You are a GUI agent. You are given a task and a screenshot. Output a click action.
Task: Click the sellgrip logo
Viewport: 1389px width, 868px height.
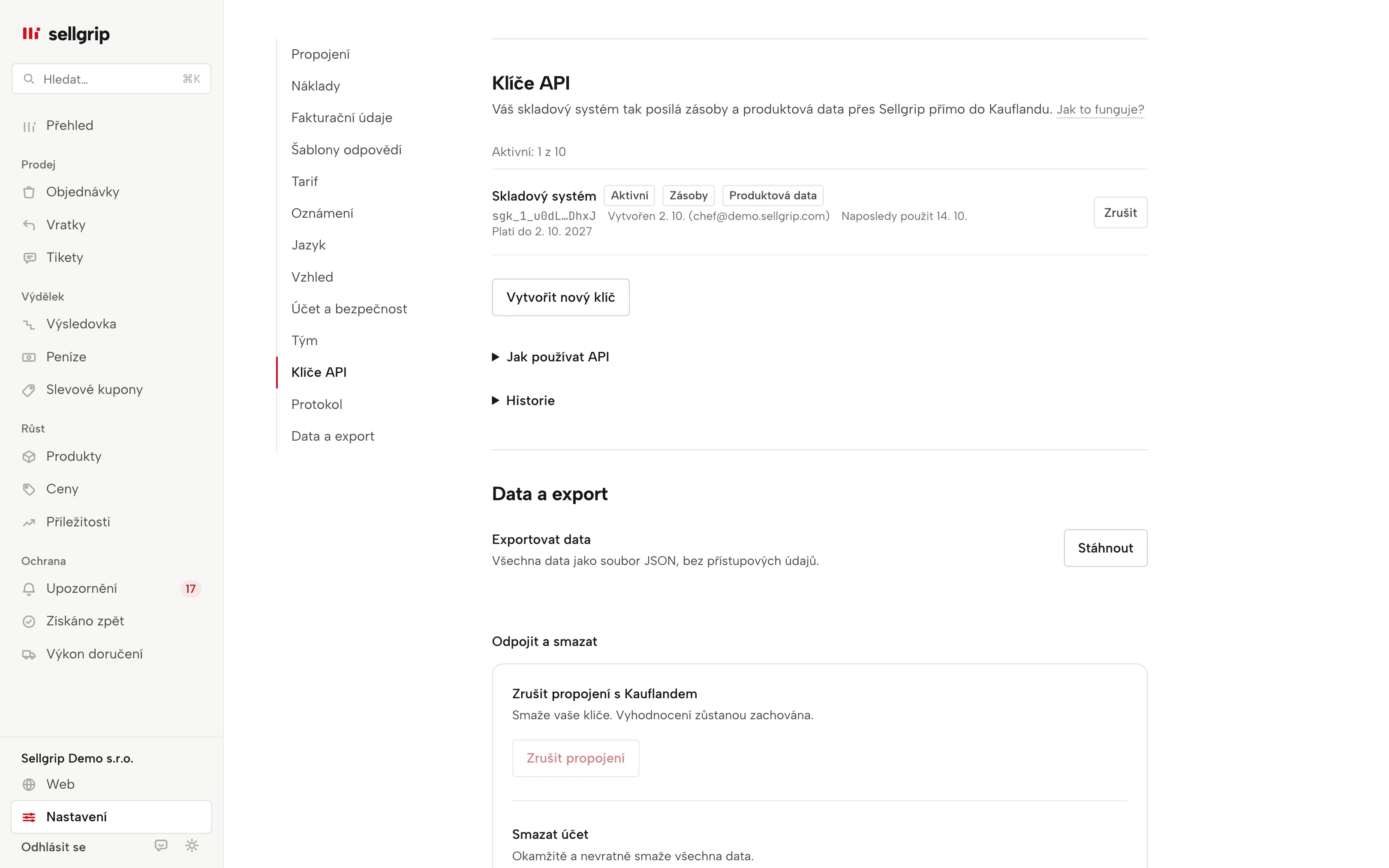coord(66,34)
